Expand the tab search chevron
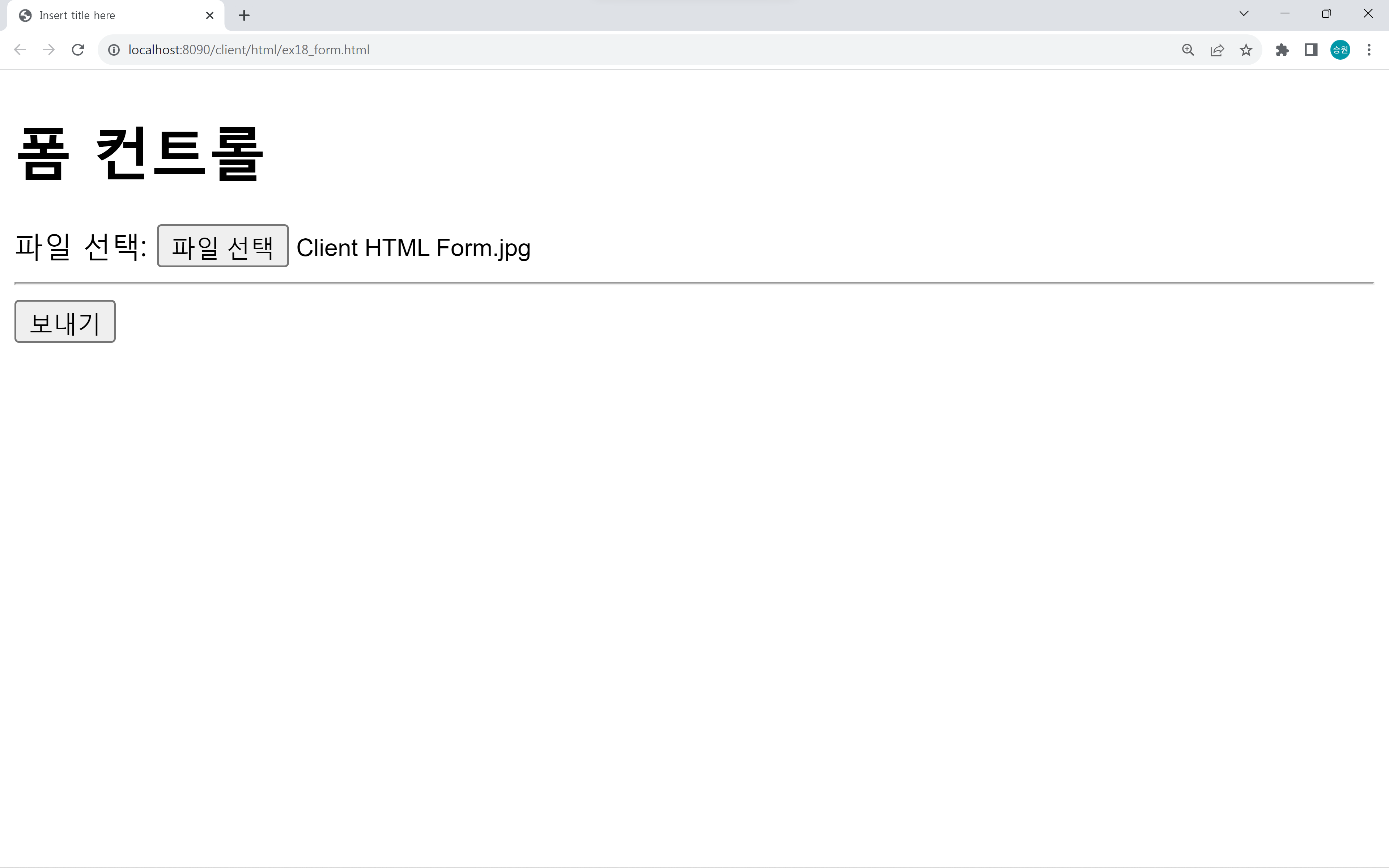The image size is (1389, 868). 1244,14
